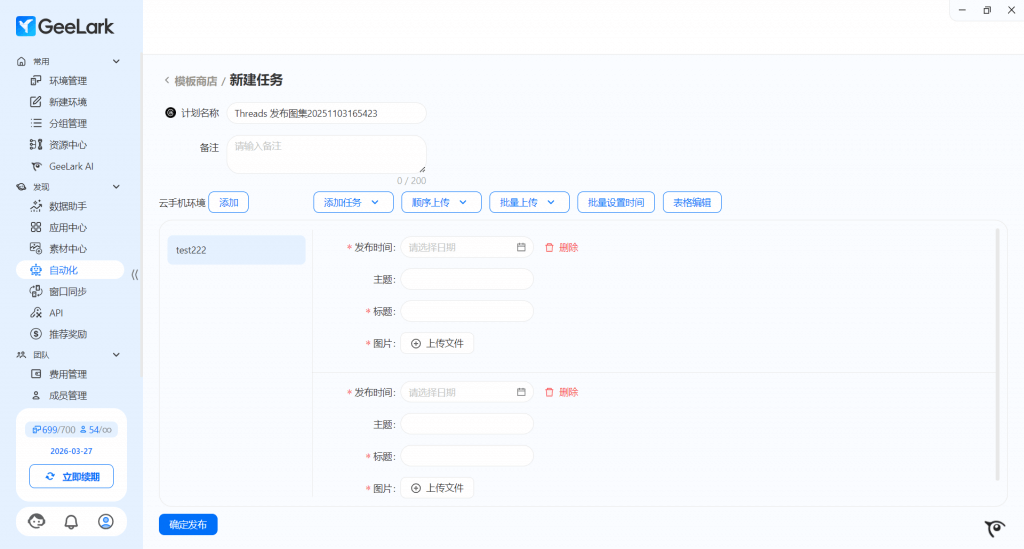1024x549 pixels.
Task: Click the 立即续期 renew button
Action: point(71,476)
